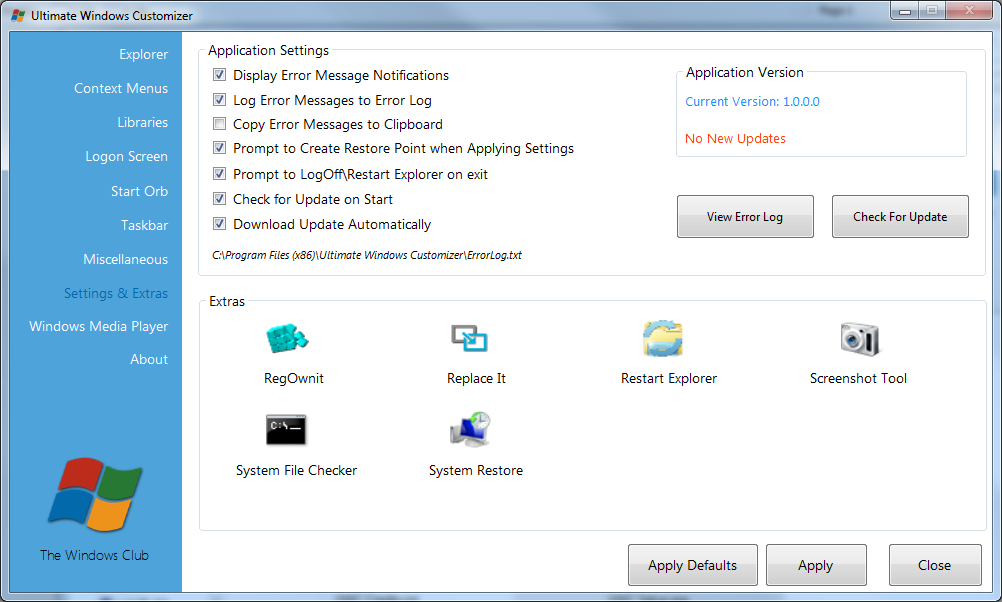Click the Replace It label
1002x602 pixels.
click(x=476, y=378)
